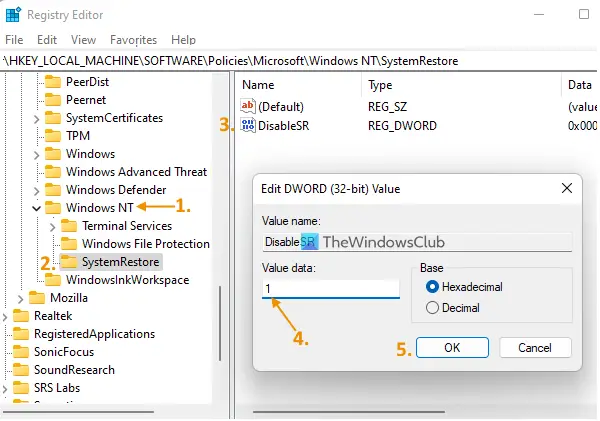Collapse the Windows NT key
The height and width of the screenshot is (421, 600).
[x=36, y=209]
